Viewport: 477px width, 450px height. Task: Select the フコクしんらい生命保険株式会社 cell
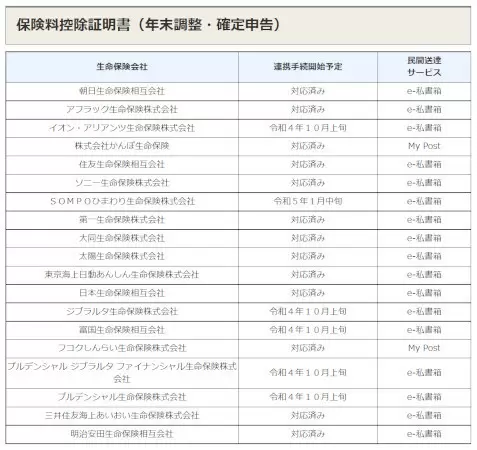122,348
